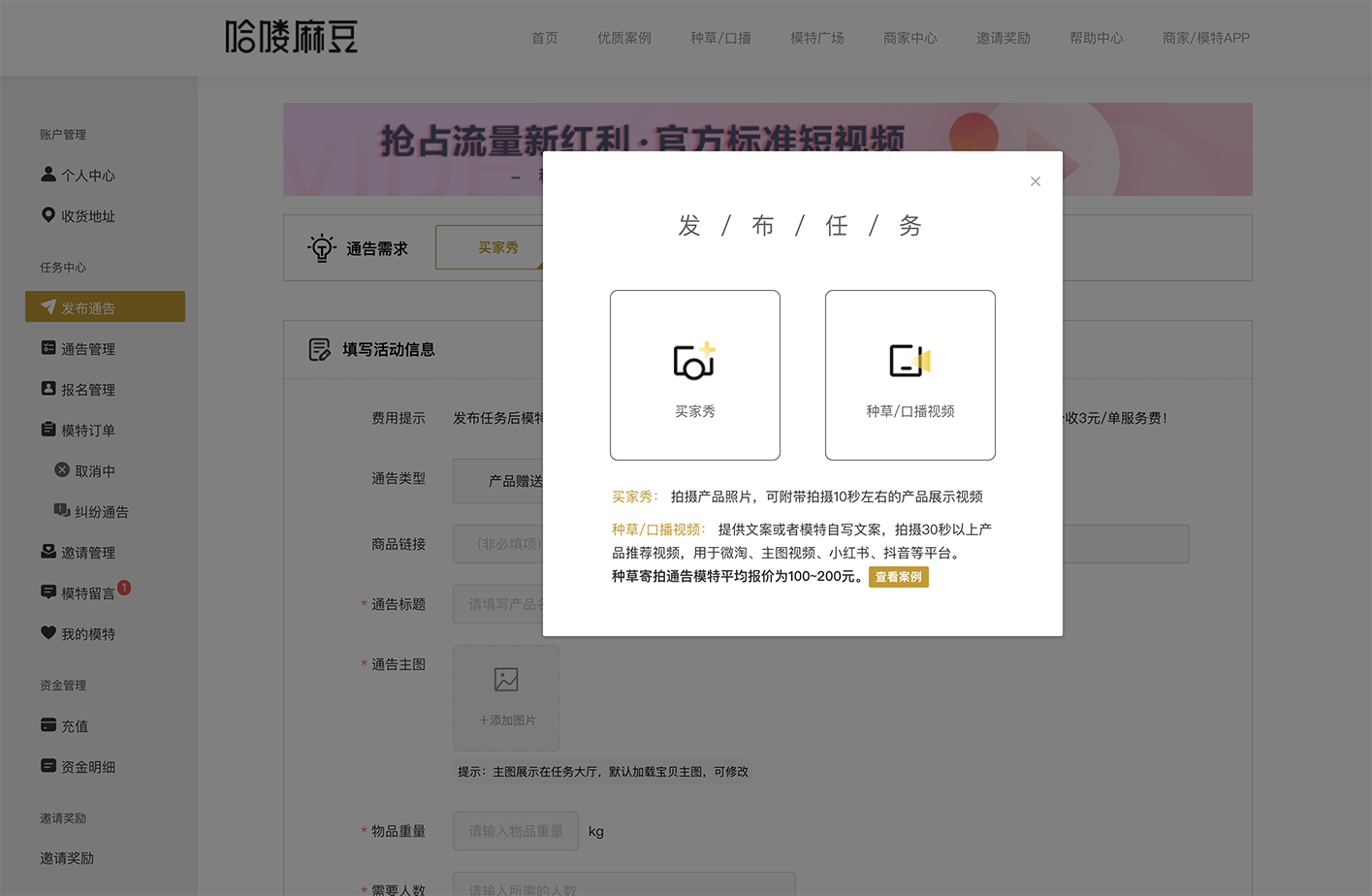This screenshot has height=896, width=1372.
Task: Open the 帮助中心 menu item
Action: [1097, 38]
